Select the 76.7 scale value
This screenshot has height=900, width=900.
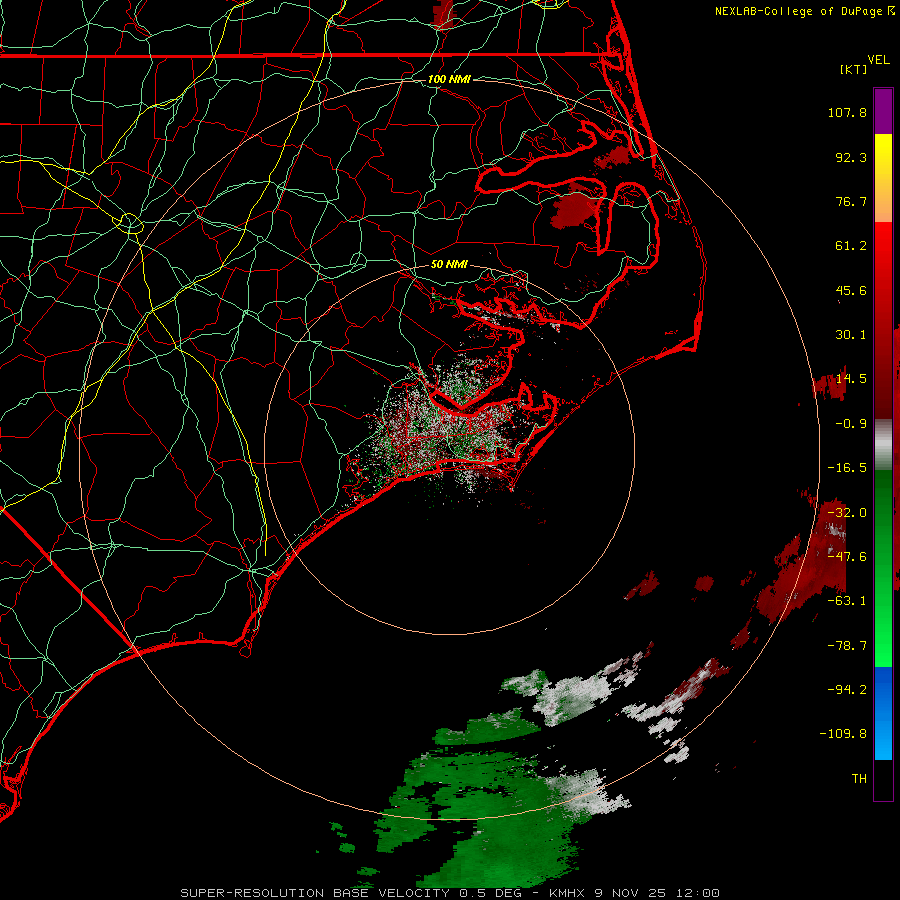(851, 201)
